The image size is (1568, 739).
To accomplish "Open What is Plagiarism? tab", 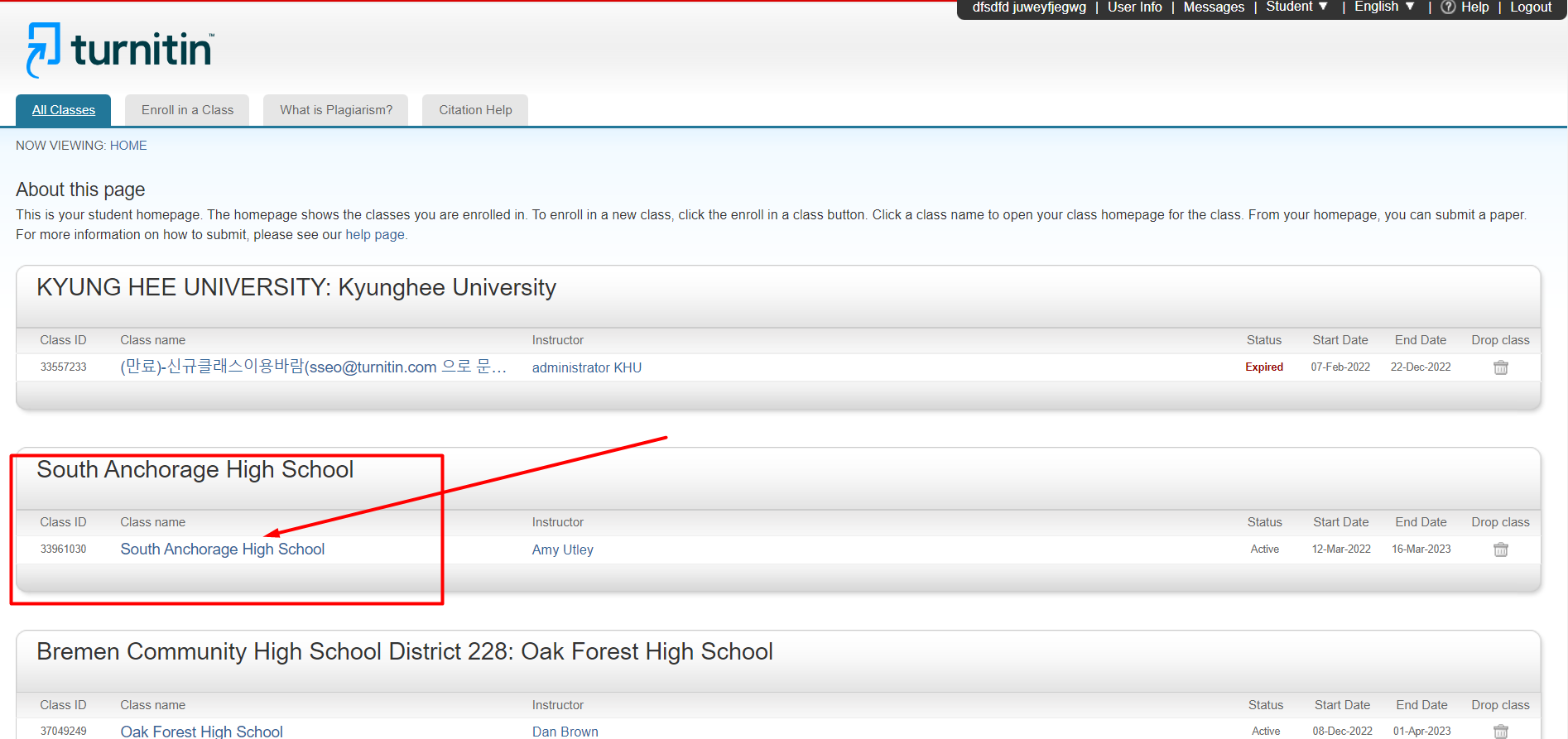I will point(336,110).
